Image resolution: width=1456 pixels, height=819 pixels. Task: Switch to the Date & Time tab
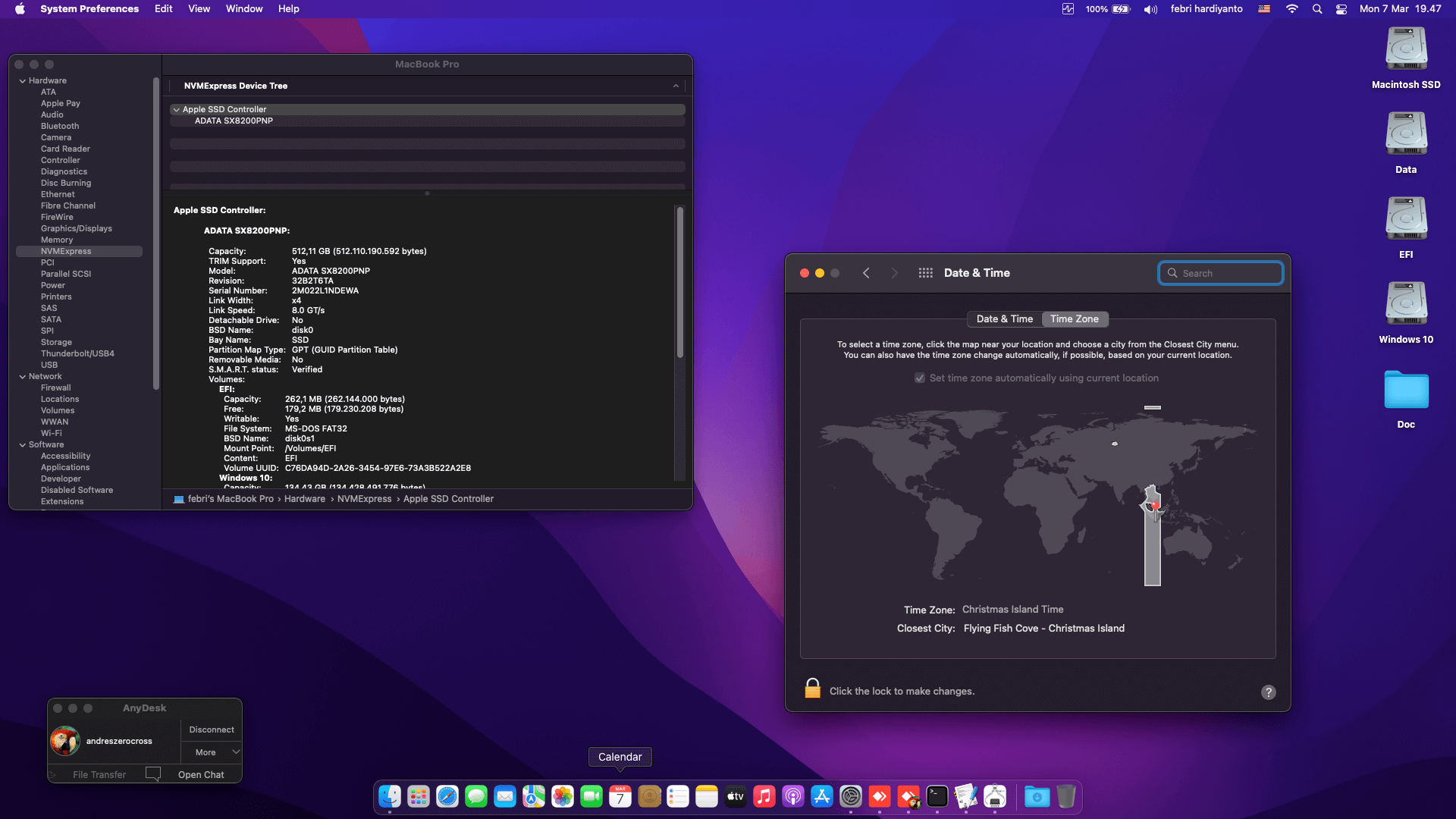coord(1004,319)
